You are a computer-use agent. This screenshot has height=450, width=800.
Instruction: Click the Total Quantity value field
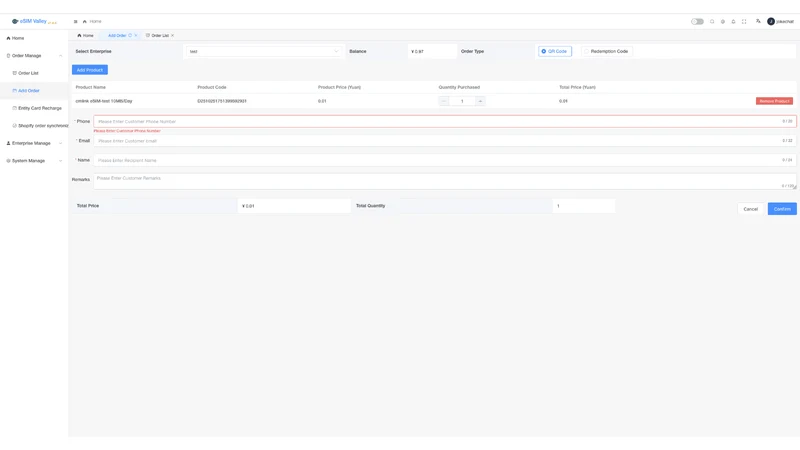pyautogui.click(x=584, y=206)
